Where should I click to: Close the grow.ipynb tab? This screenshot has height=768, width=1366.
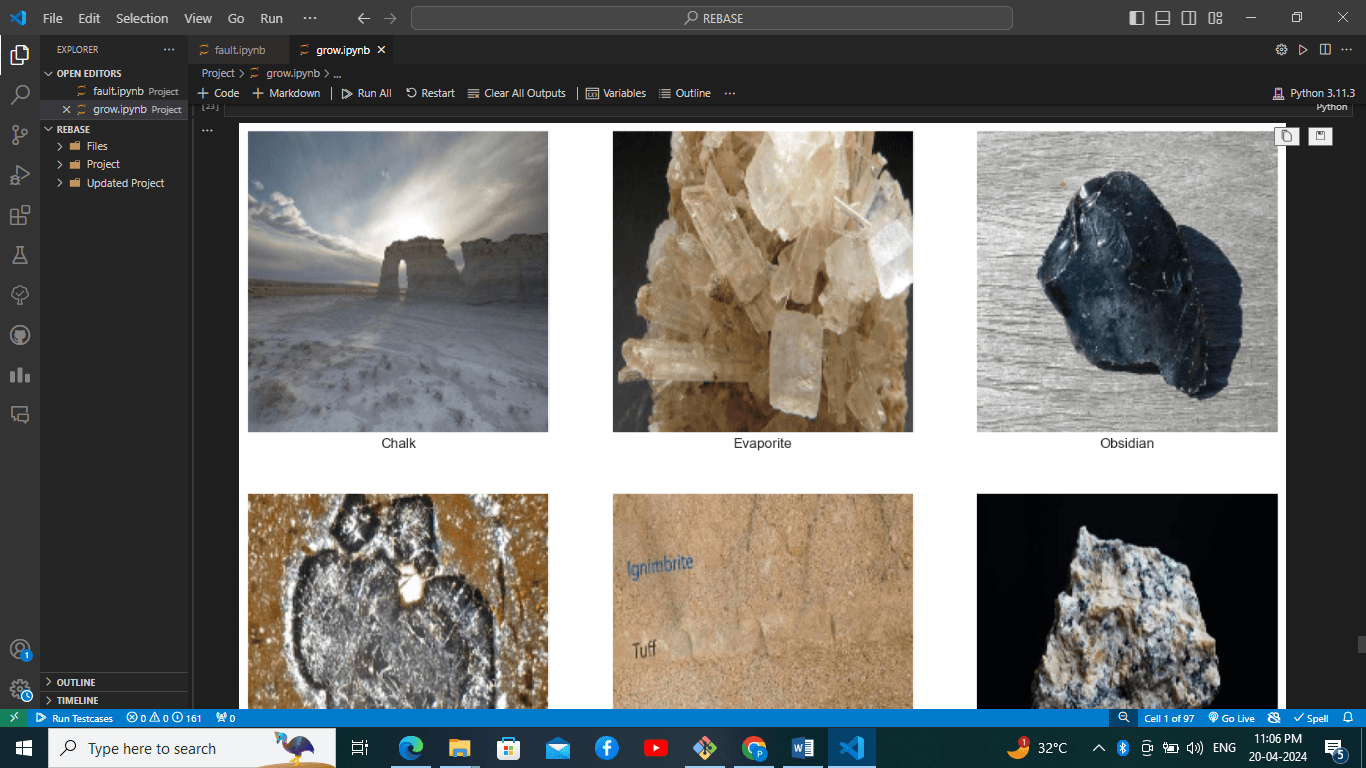point(381,49)
